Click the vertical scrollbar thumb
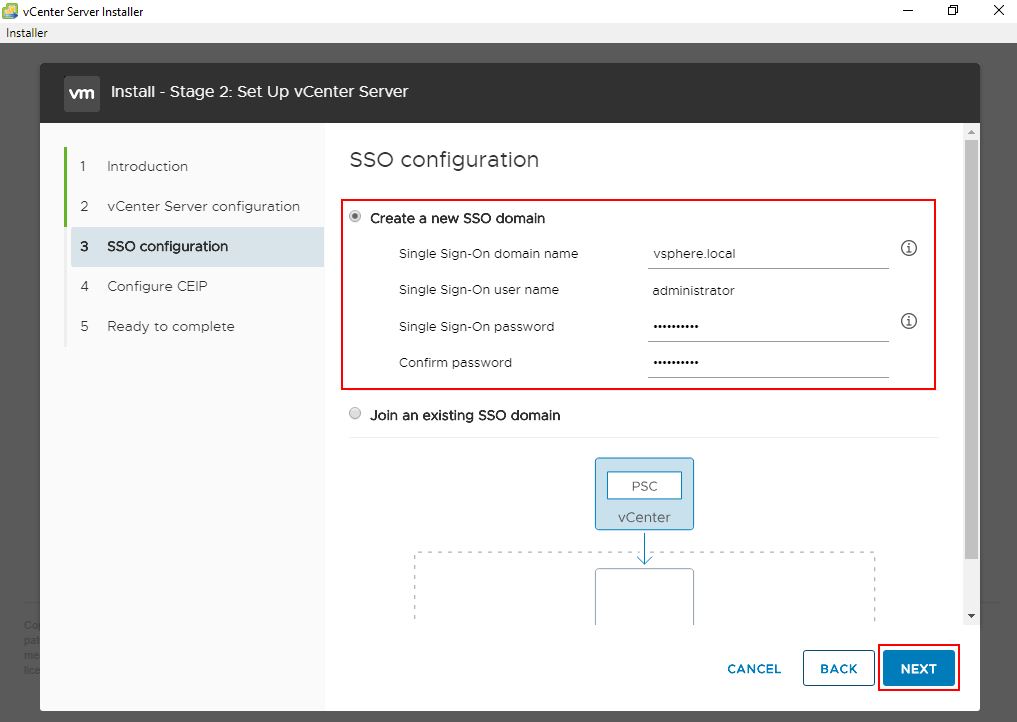The image size is (1017, 722). (x=971, y=349)
